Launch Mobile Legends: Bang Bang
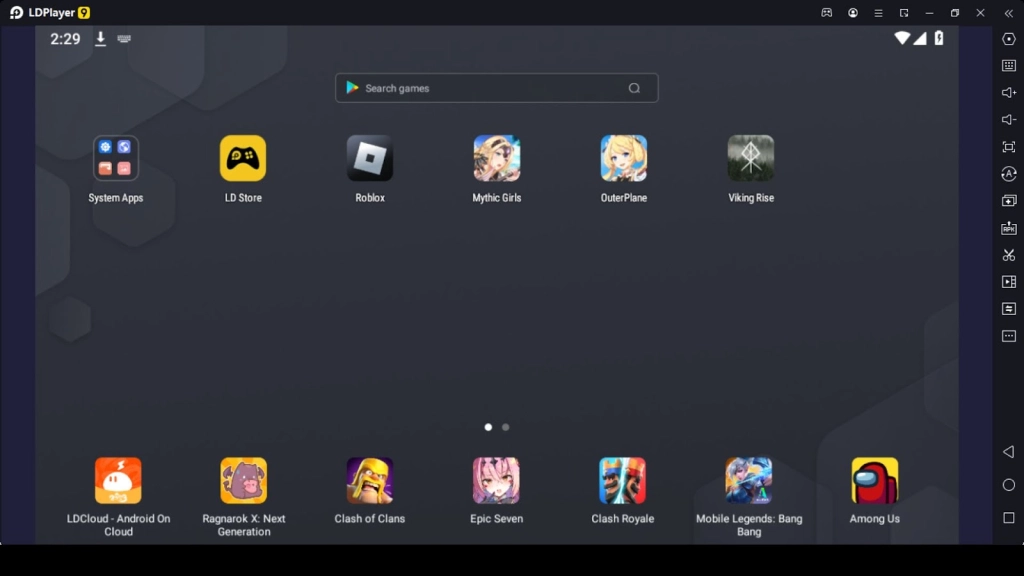The height and width of the screenshot is (576, 1024). click(749, 481)
